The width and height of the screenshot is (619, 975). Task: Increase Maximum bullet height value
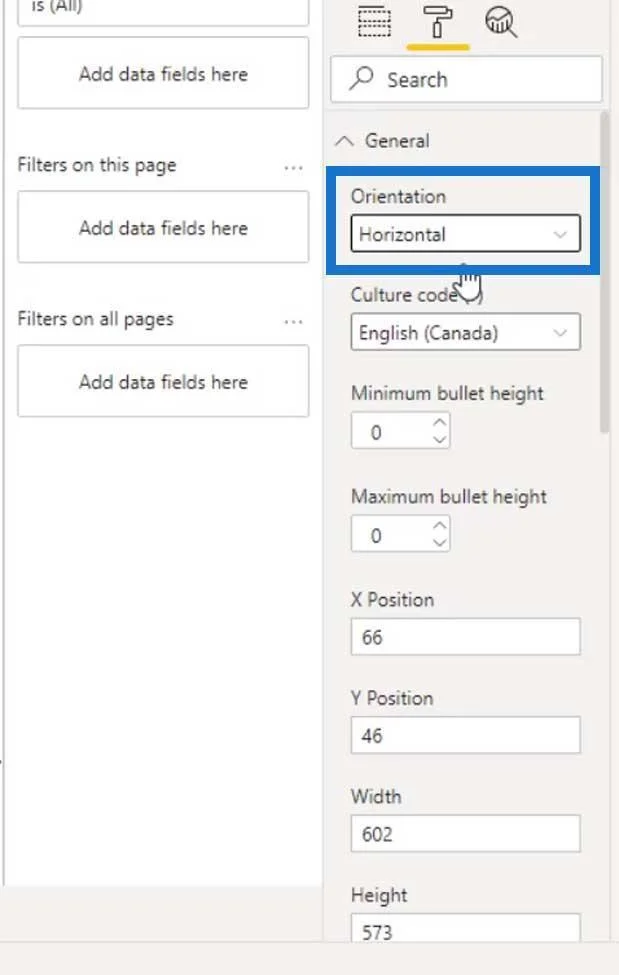point(440,526)
